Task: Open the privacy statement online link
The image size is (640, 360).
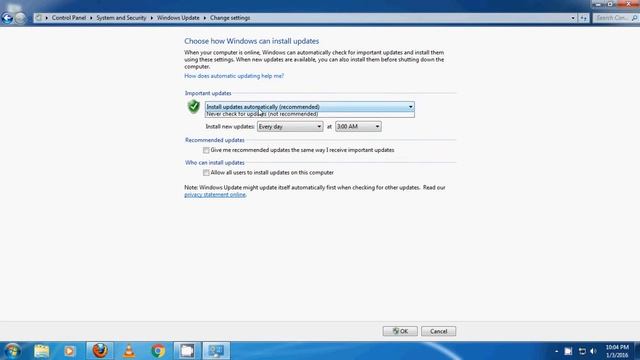Action: click(215, 195)
